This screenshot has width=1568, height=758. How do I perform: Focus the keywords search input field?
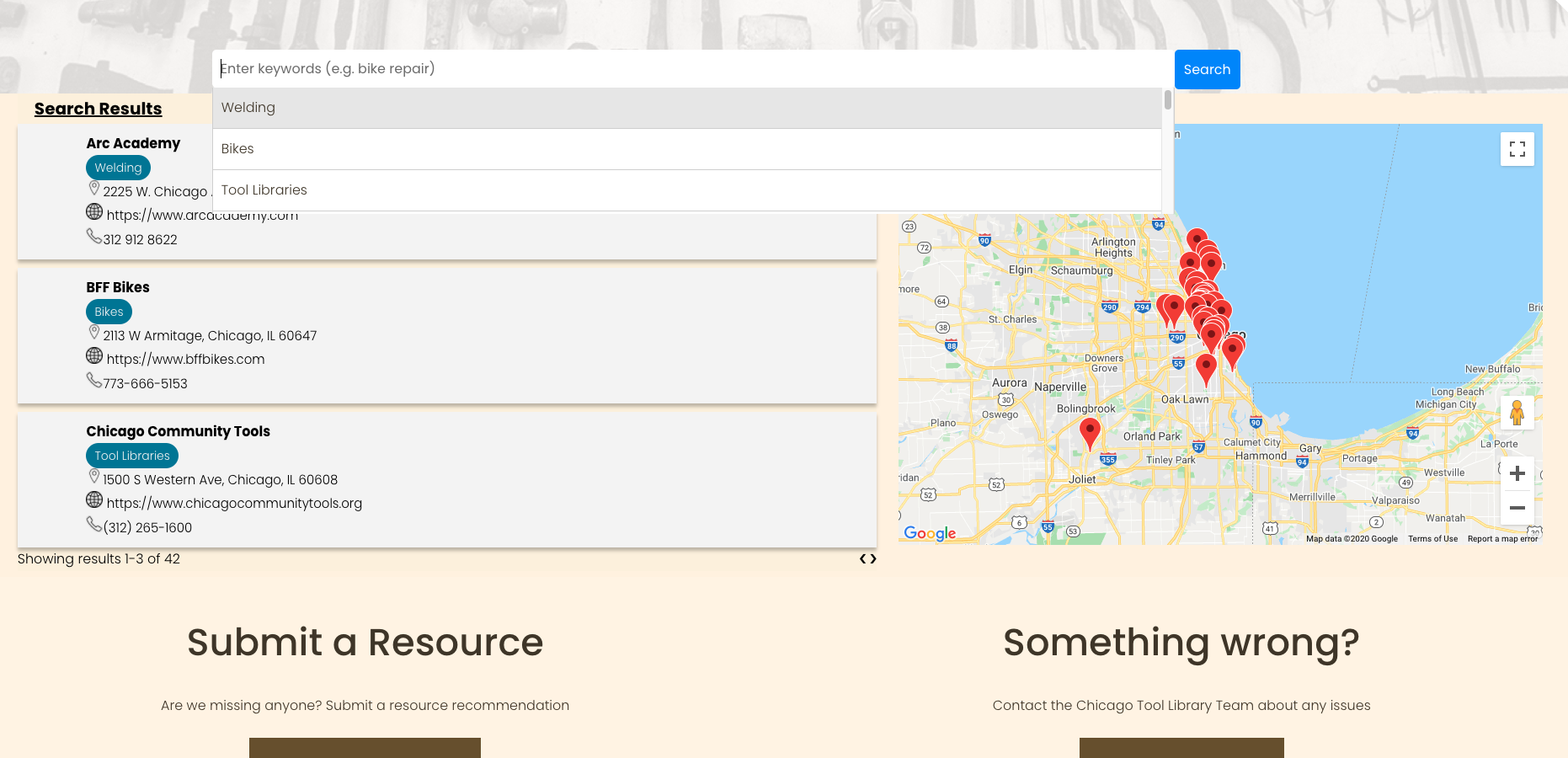693,68
